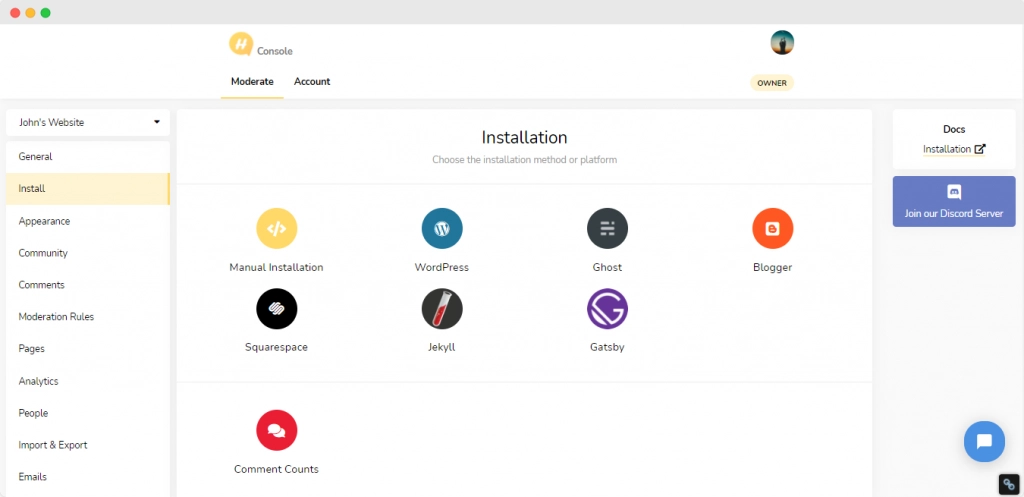1024x497 pixels.
Task: Click the Manual Installation label
Action: (276, 267)
